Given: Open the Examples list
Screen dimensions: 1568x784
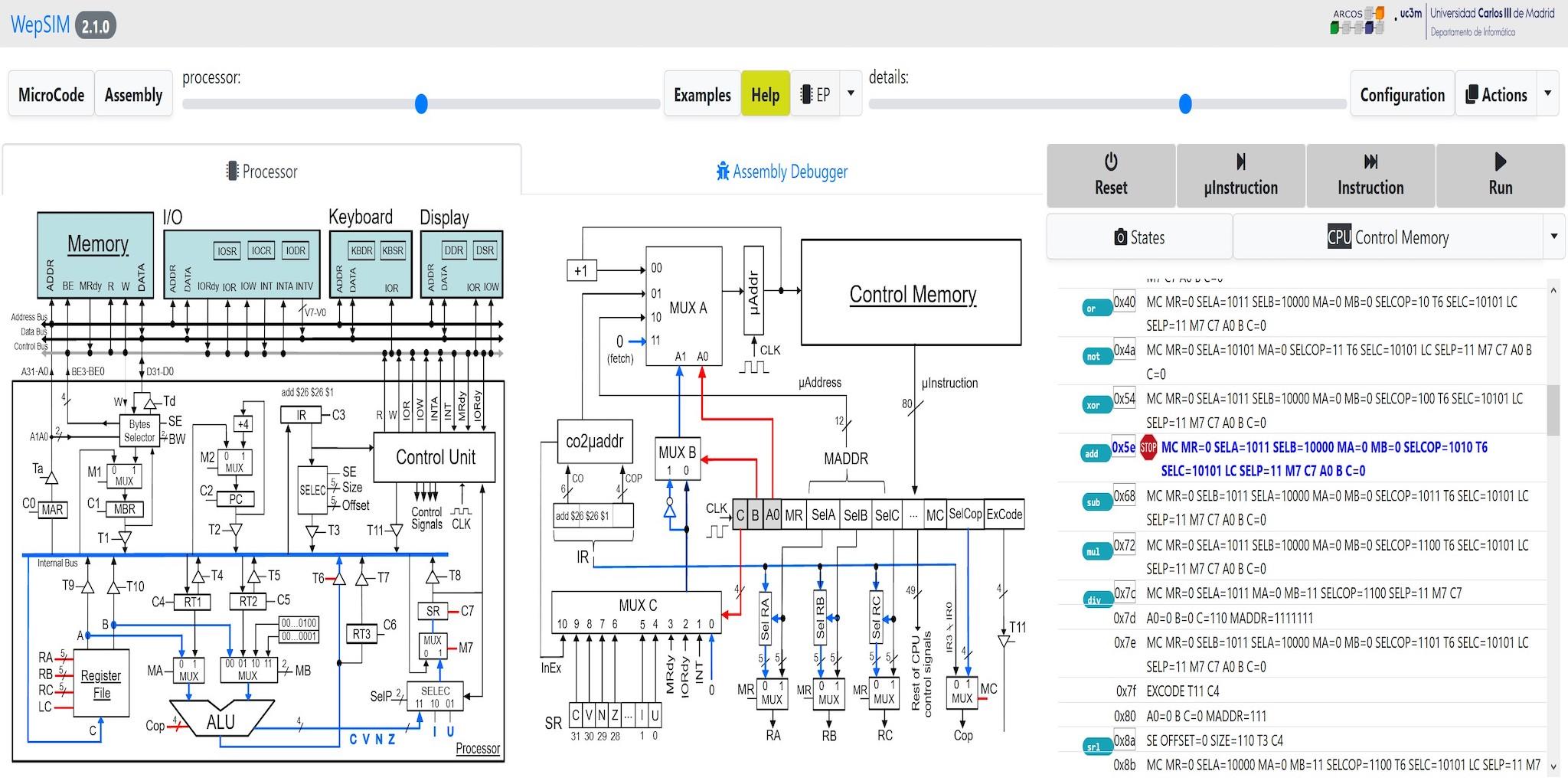Looking at the screenshot, I should coord(702,94).
